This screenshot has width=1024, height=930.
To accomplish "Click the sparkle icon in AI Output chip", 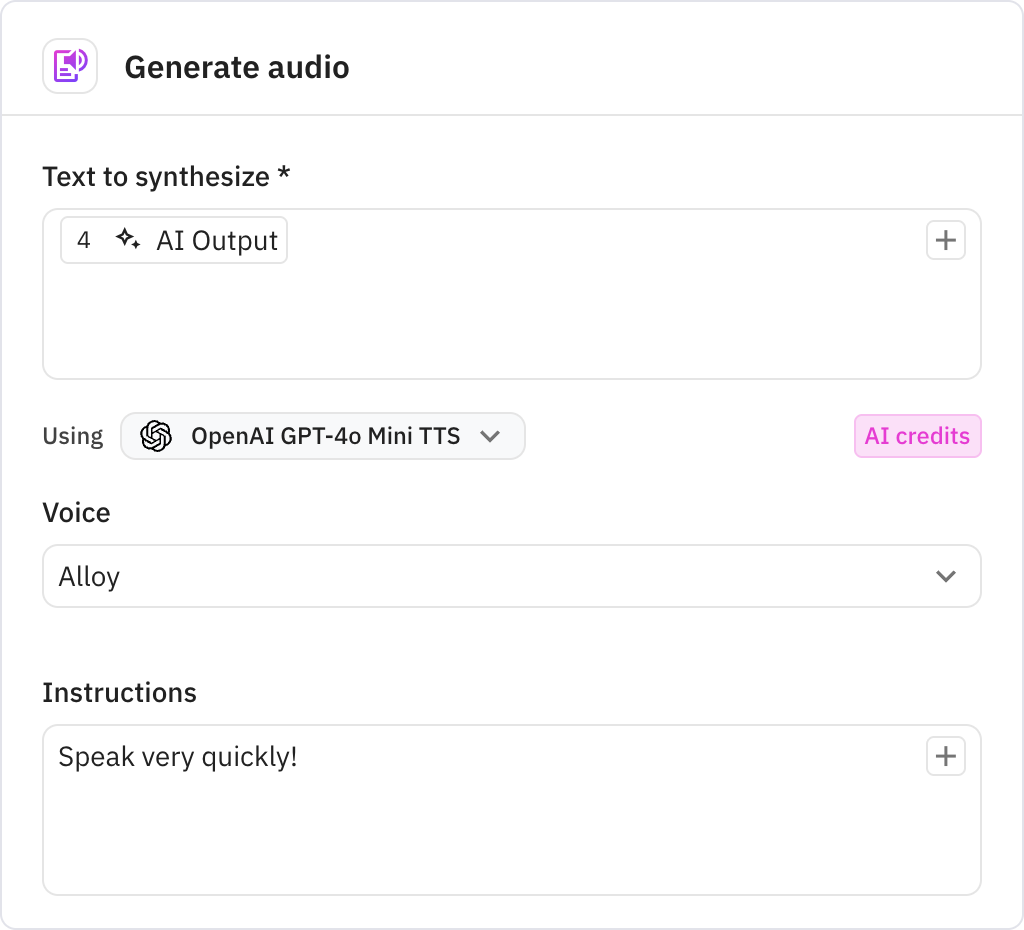I will tap(127, 240).
